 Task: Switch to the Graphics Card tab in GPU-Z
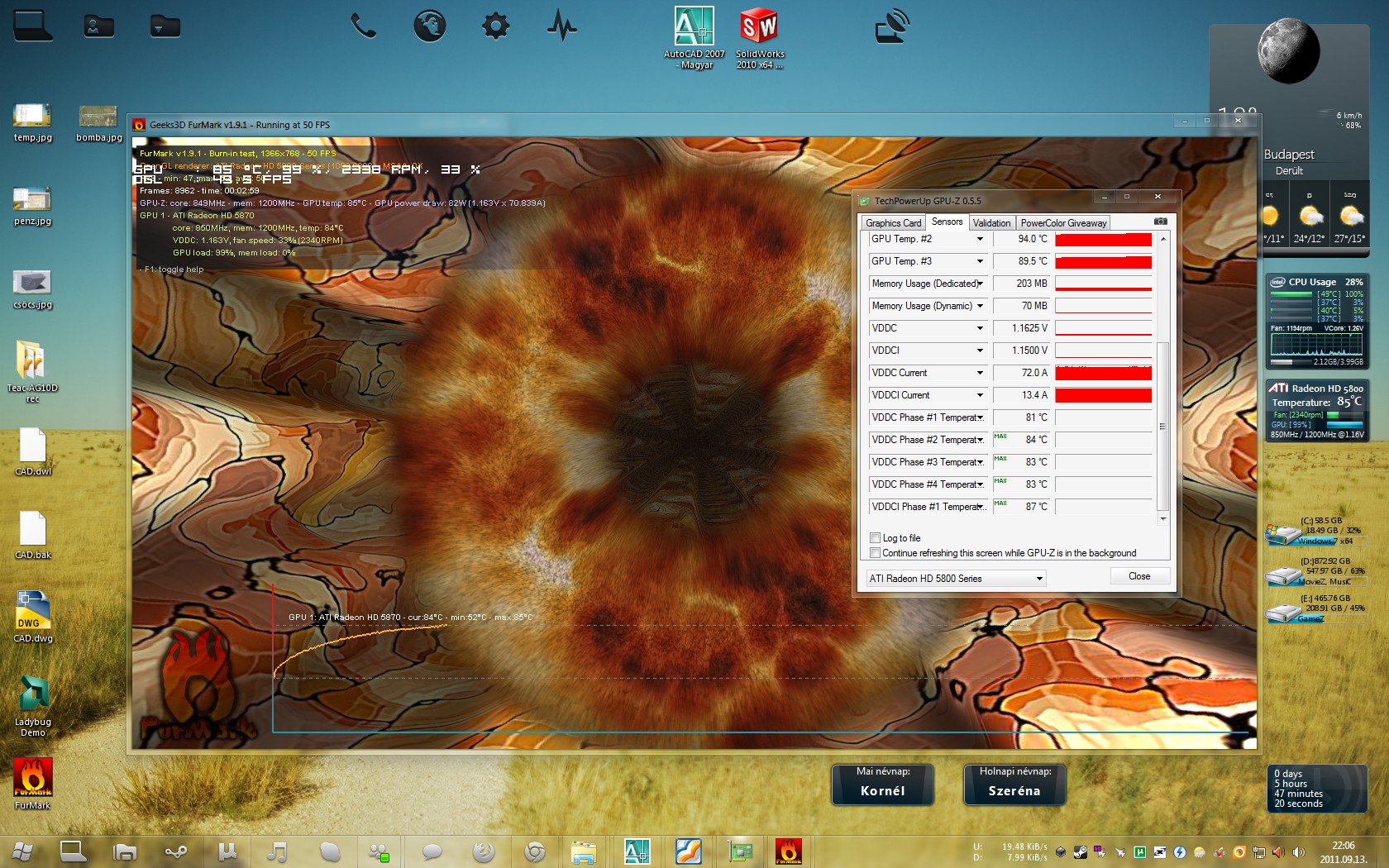click(893, 223)
